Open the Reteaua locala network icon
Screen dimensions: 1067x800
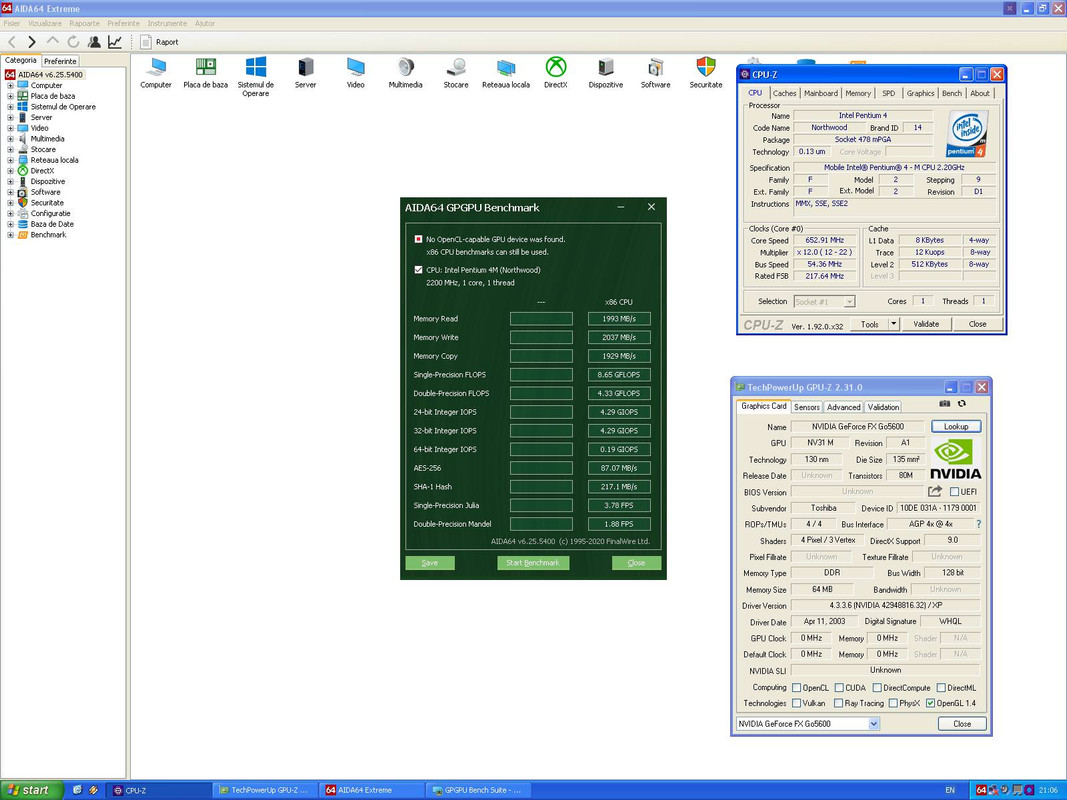pos(506,73)
